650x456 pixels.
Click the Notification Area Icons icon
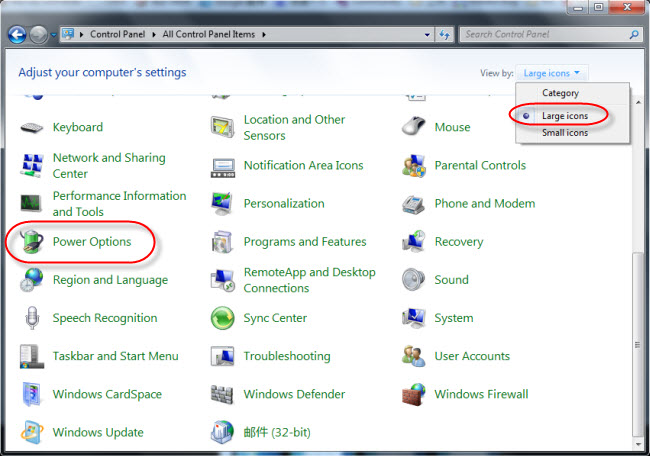point(223,167)
